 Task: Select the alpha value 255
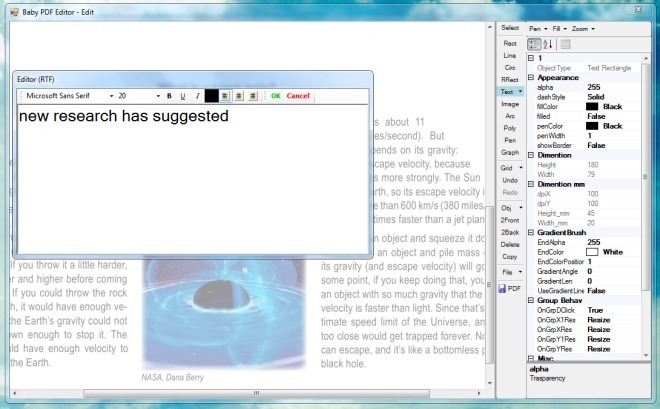coord(593,88)
